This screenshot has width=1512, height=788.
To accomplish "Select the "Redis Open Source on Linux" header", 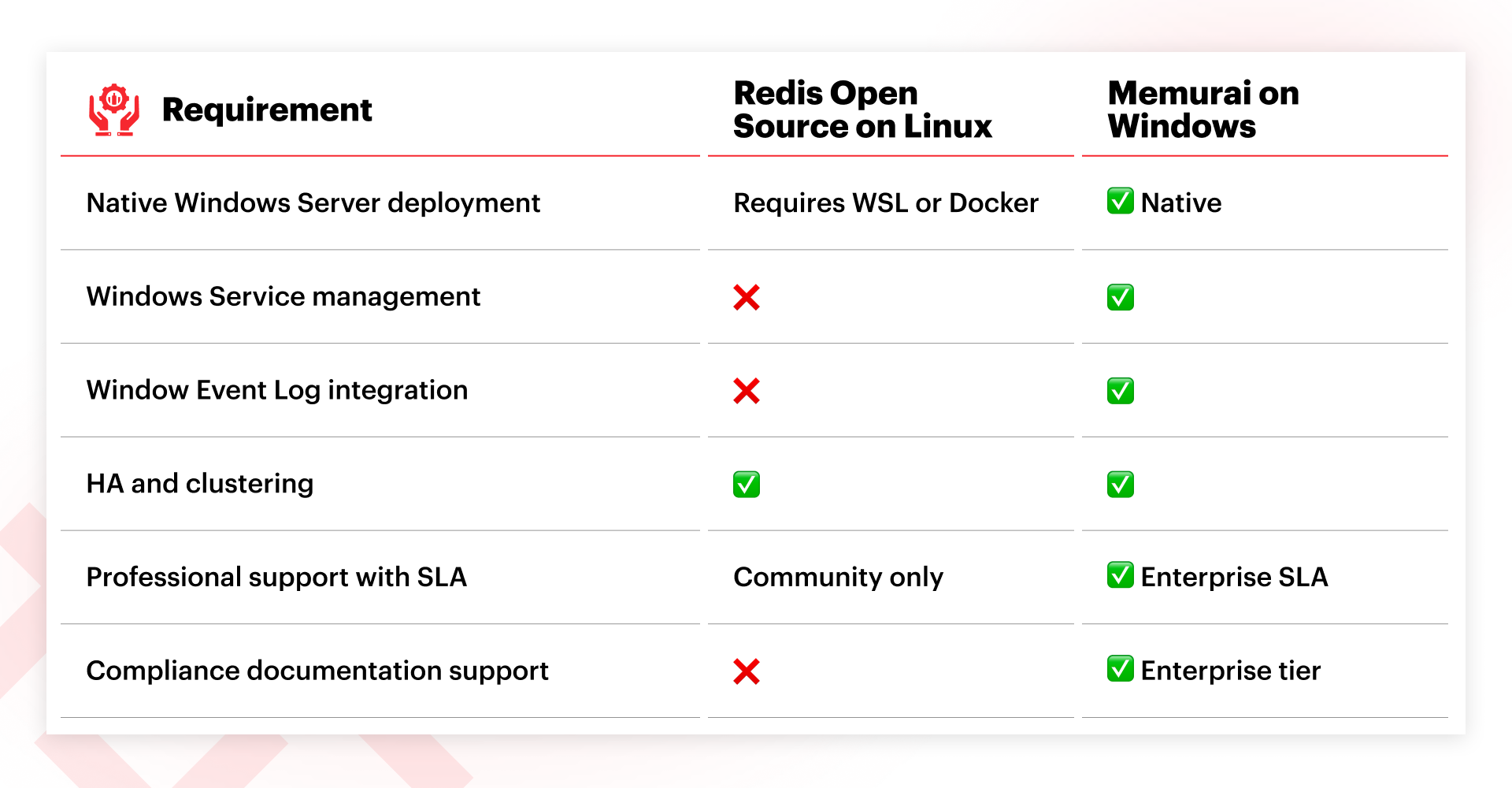I will (862, 110).
